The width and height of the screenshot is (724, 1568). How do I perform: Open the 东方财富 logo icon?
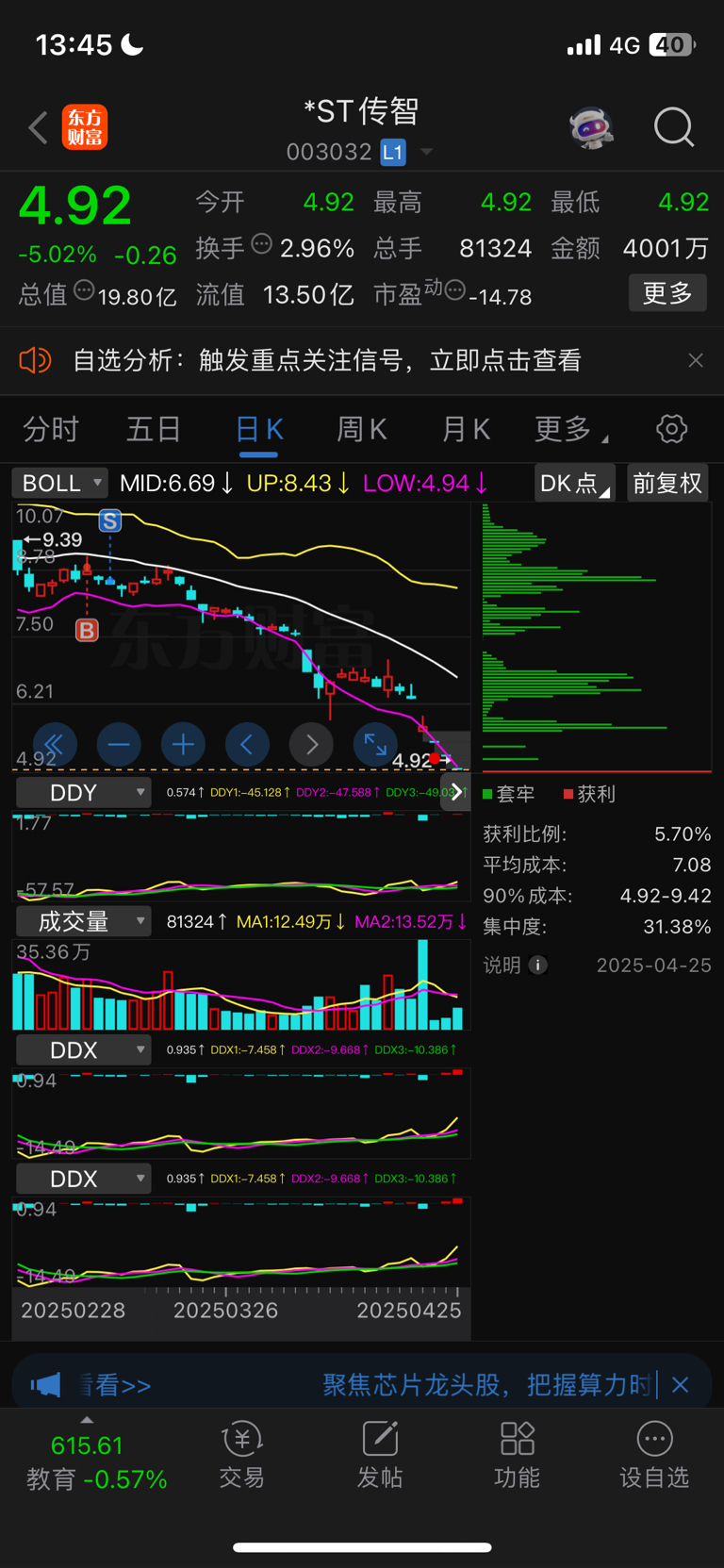(x=85, y=127)
